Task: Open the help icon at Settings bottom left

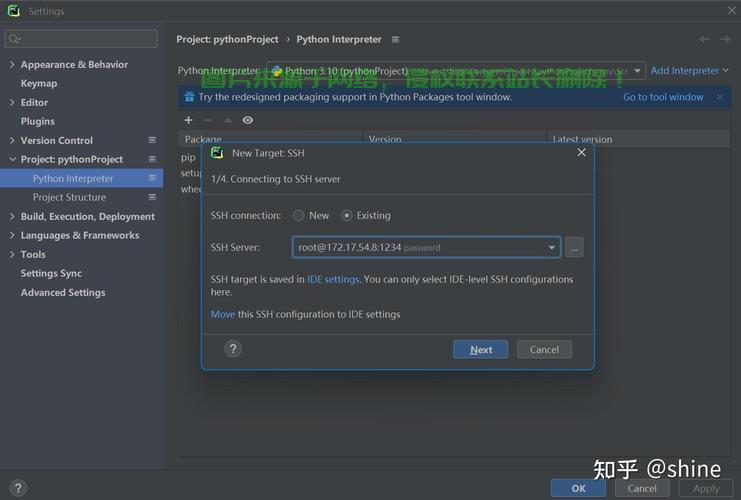Action: 18,488
